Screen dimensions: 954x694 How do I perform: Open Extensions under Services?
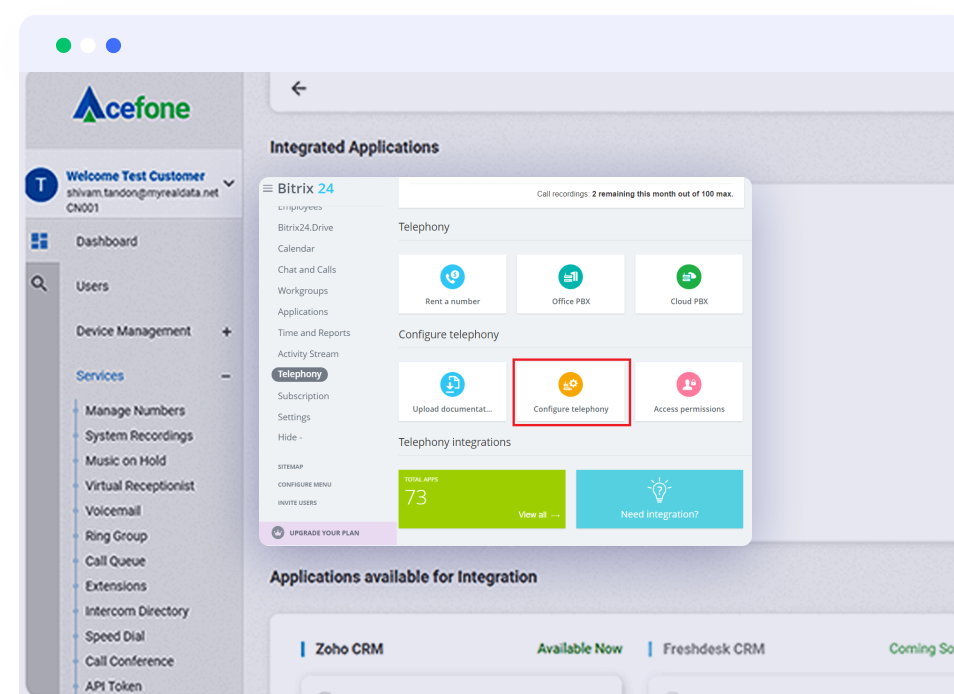pyautogui.click(x=116, y=586)
